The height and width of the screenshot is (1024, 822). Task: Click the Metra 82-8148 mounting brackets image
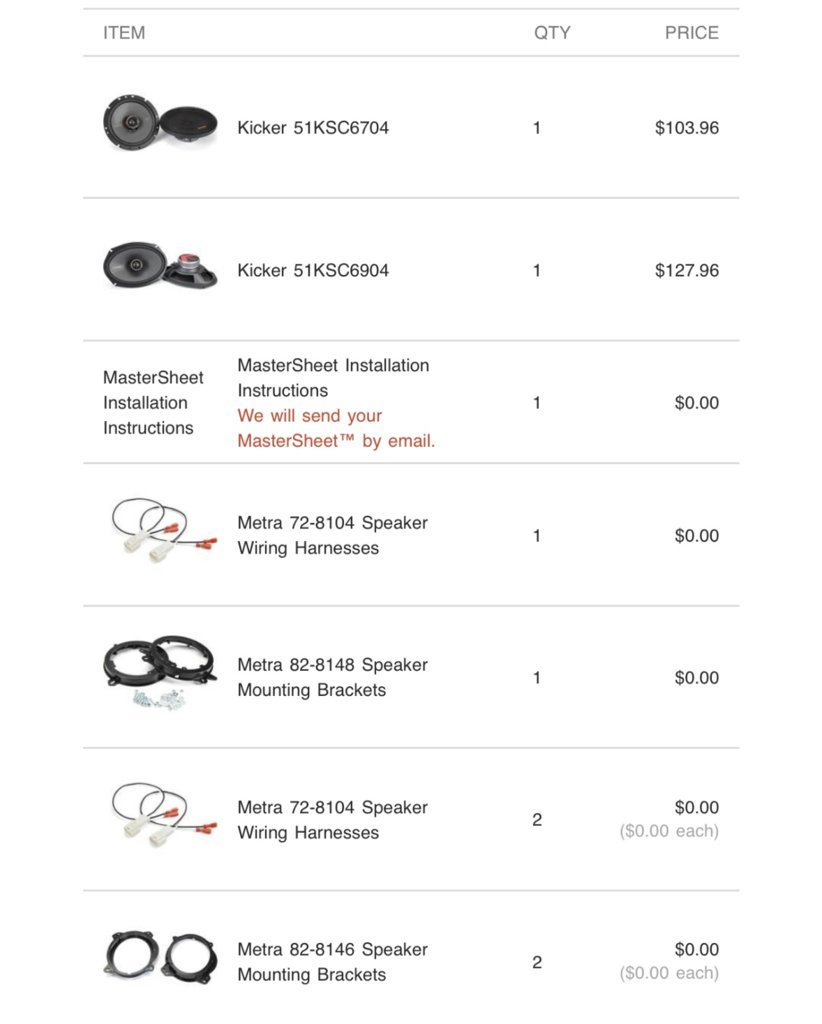[159, 673]
